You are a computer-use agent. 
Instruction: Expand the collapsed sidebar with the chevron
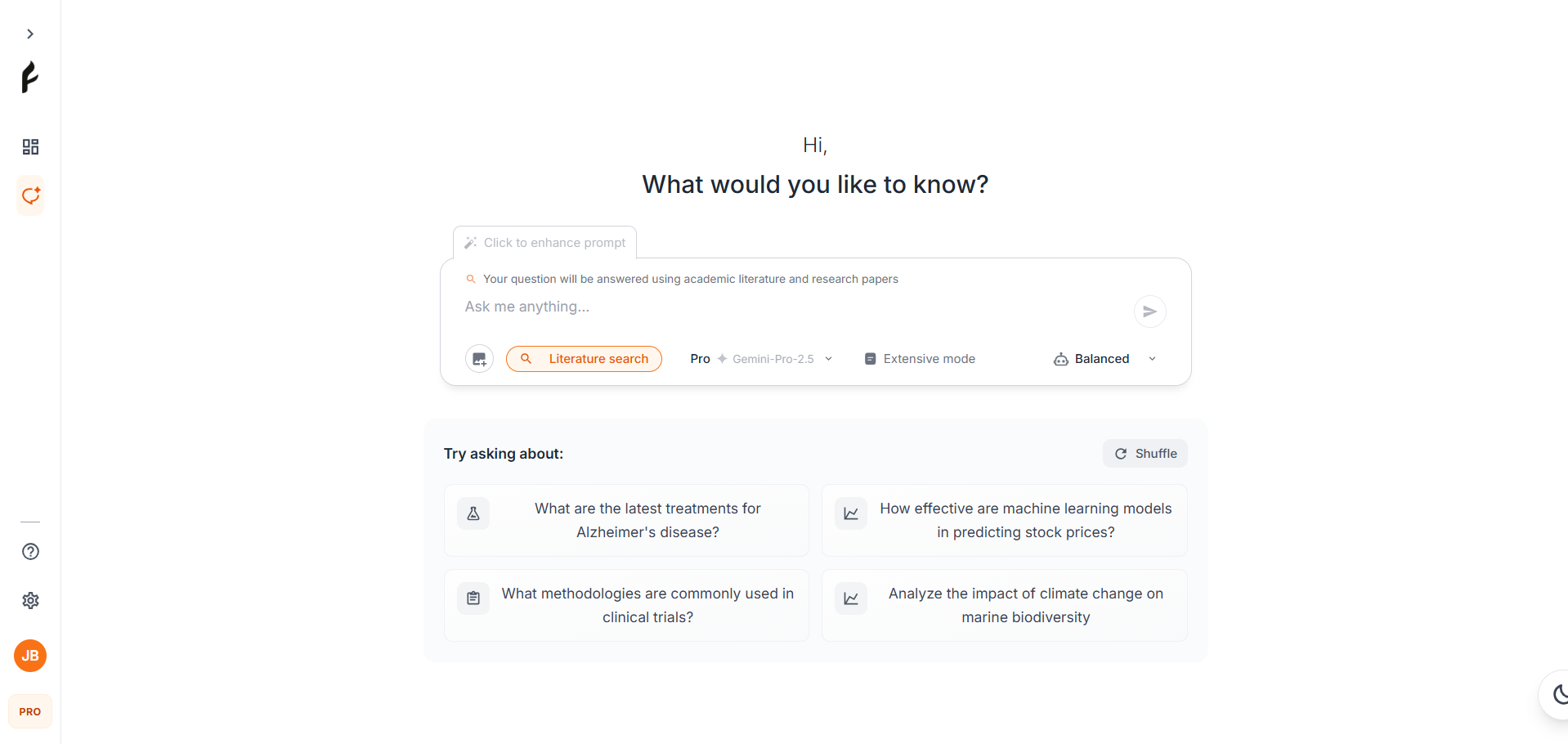[x=30, y=34]
